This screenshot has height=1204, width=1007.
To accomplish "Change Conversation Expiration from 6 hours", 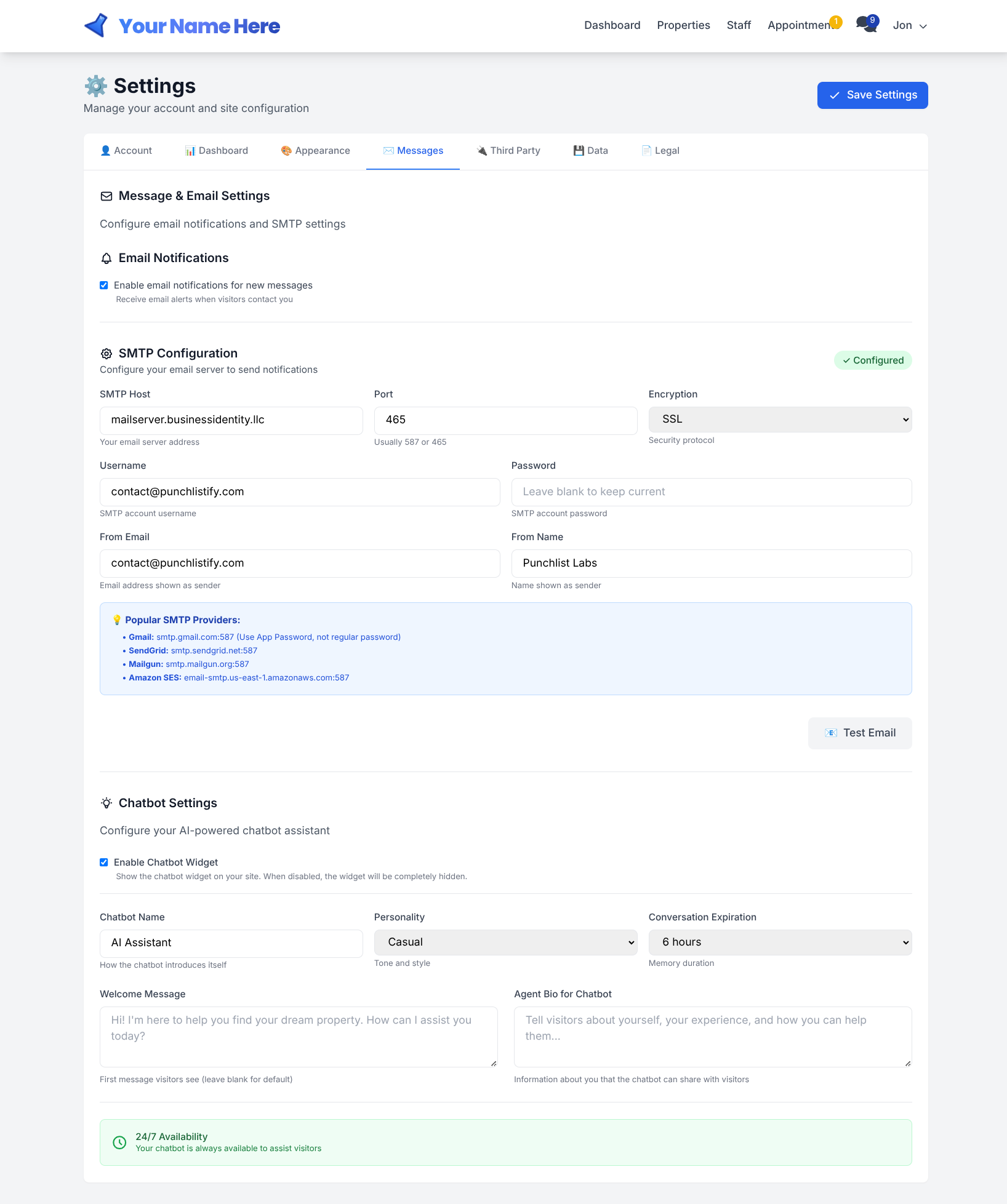I will pos(779,942).
